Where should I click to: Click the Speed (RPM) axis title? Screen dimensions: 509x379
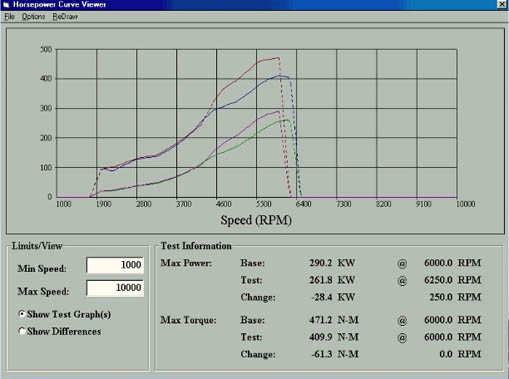click(x=256, y=220)
